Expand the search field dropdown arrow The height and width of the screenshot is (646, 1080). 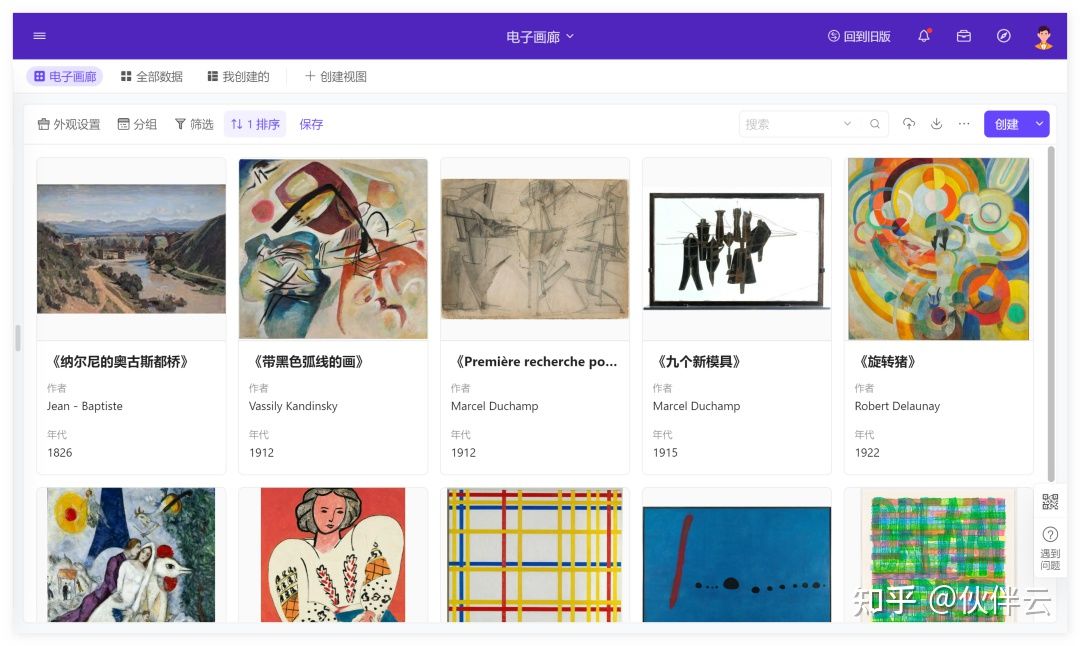click(847, 124)
